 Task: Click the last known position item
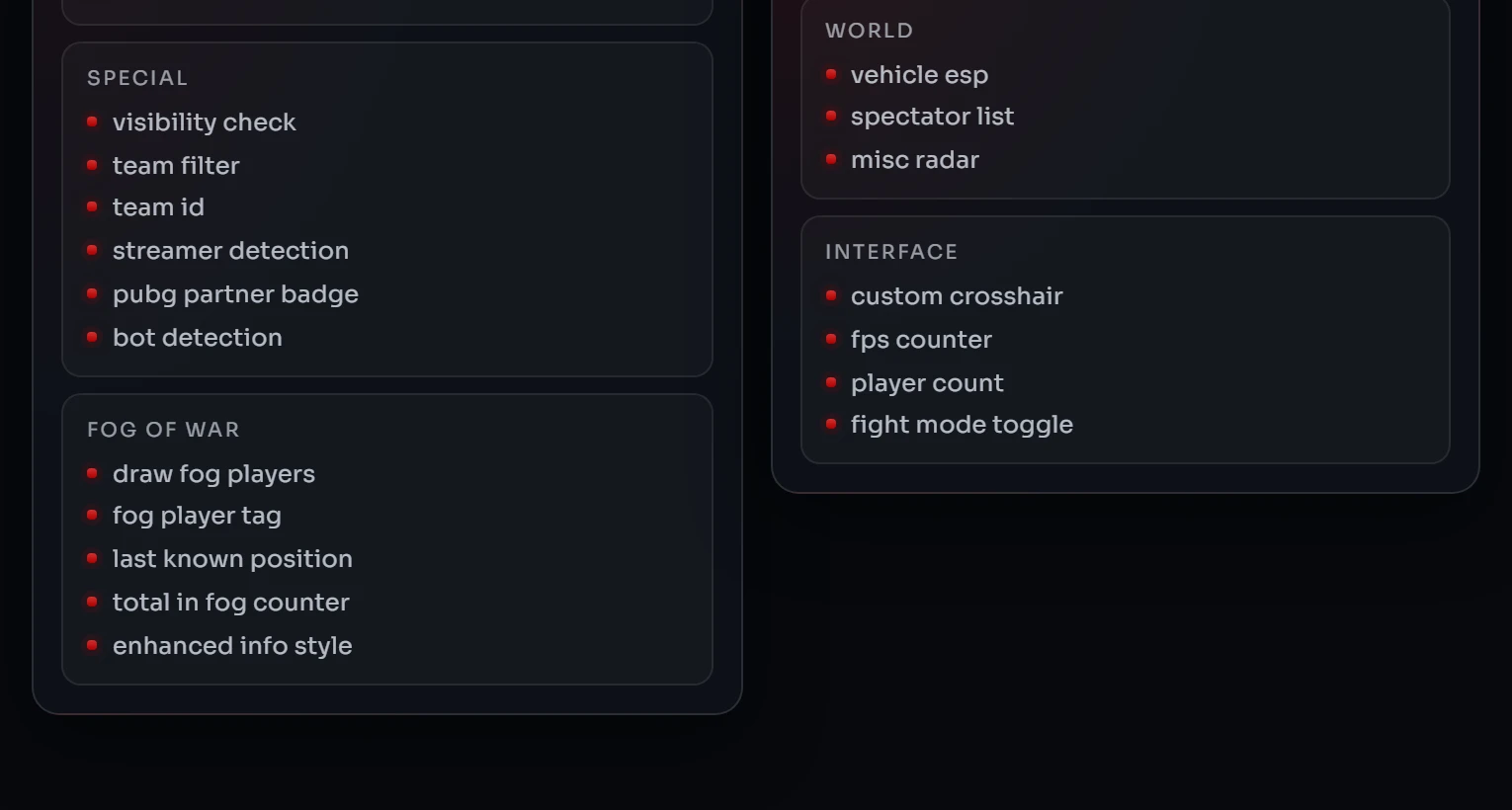pyautogui.click(x=232, y=559)
